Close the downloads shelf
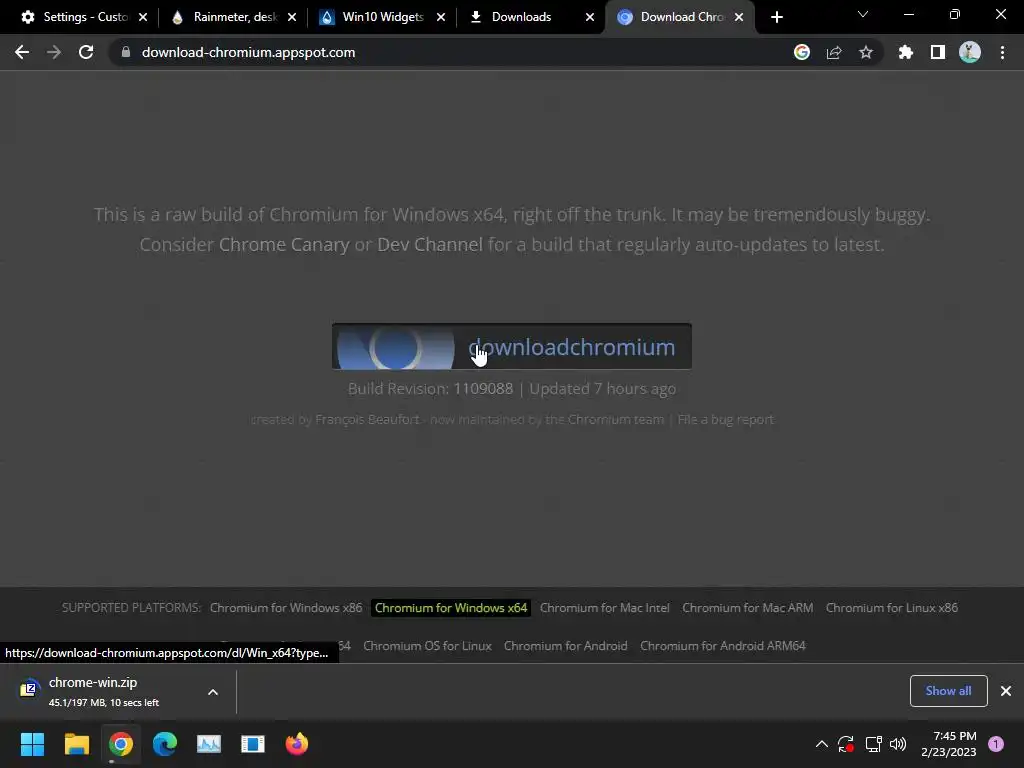1024x768 pixels. 1006,691
